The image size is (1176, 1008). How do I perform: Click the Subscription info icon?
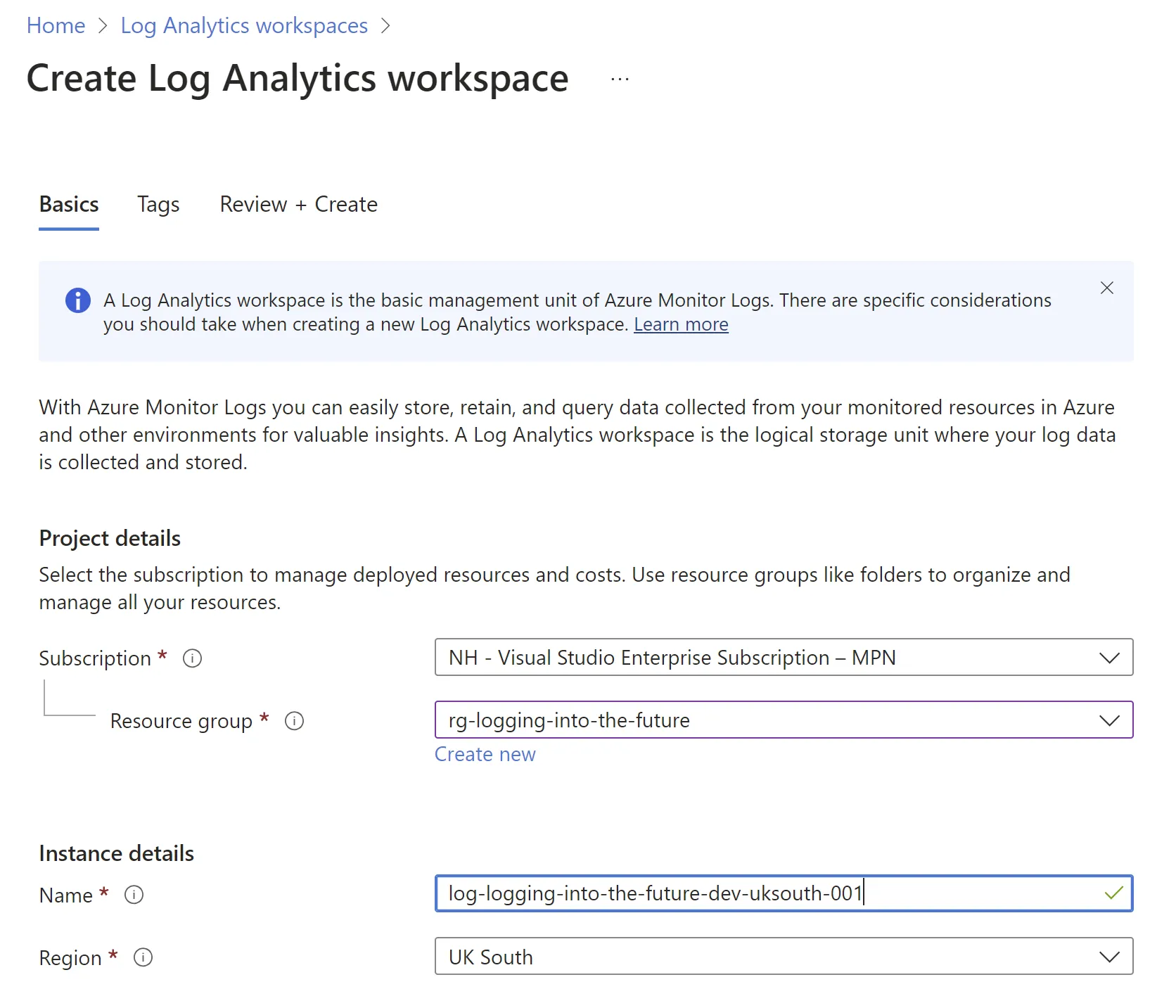[192, 658]
